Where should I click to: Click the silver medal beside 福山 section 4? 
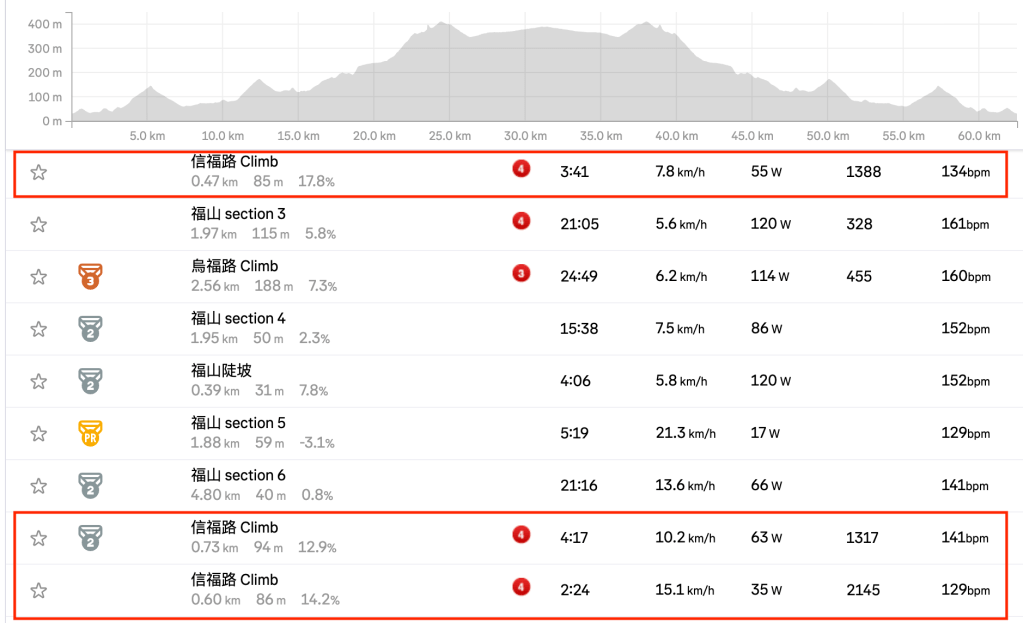click(x=91, y=329)
